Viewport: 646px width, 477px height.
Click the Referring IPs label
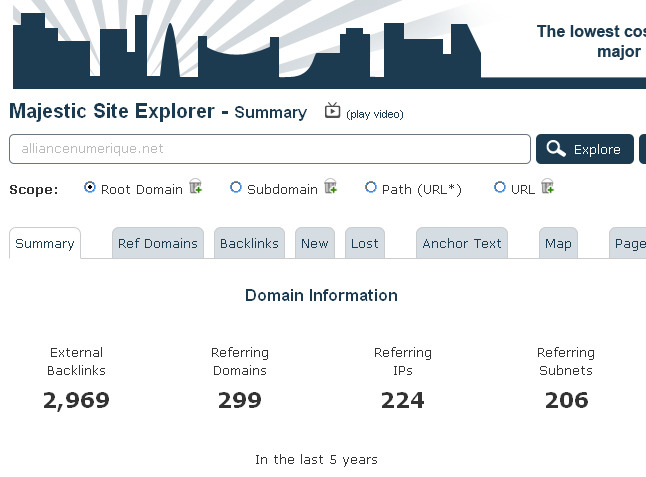point(403,361)
